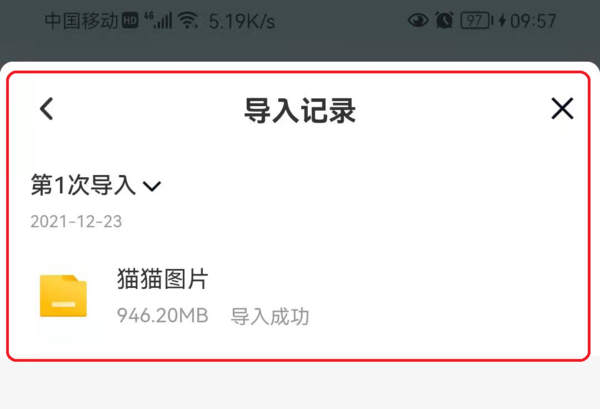Tap the 导入成功 status text
The width and height of the screenshot is (600, 409).
coord(270,316)
